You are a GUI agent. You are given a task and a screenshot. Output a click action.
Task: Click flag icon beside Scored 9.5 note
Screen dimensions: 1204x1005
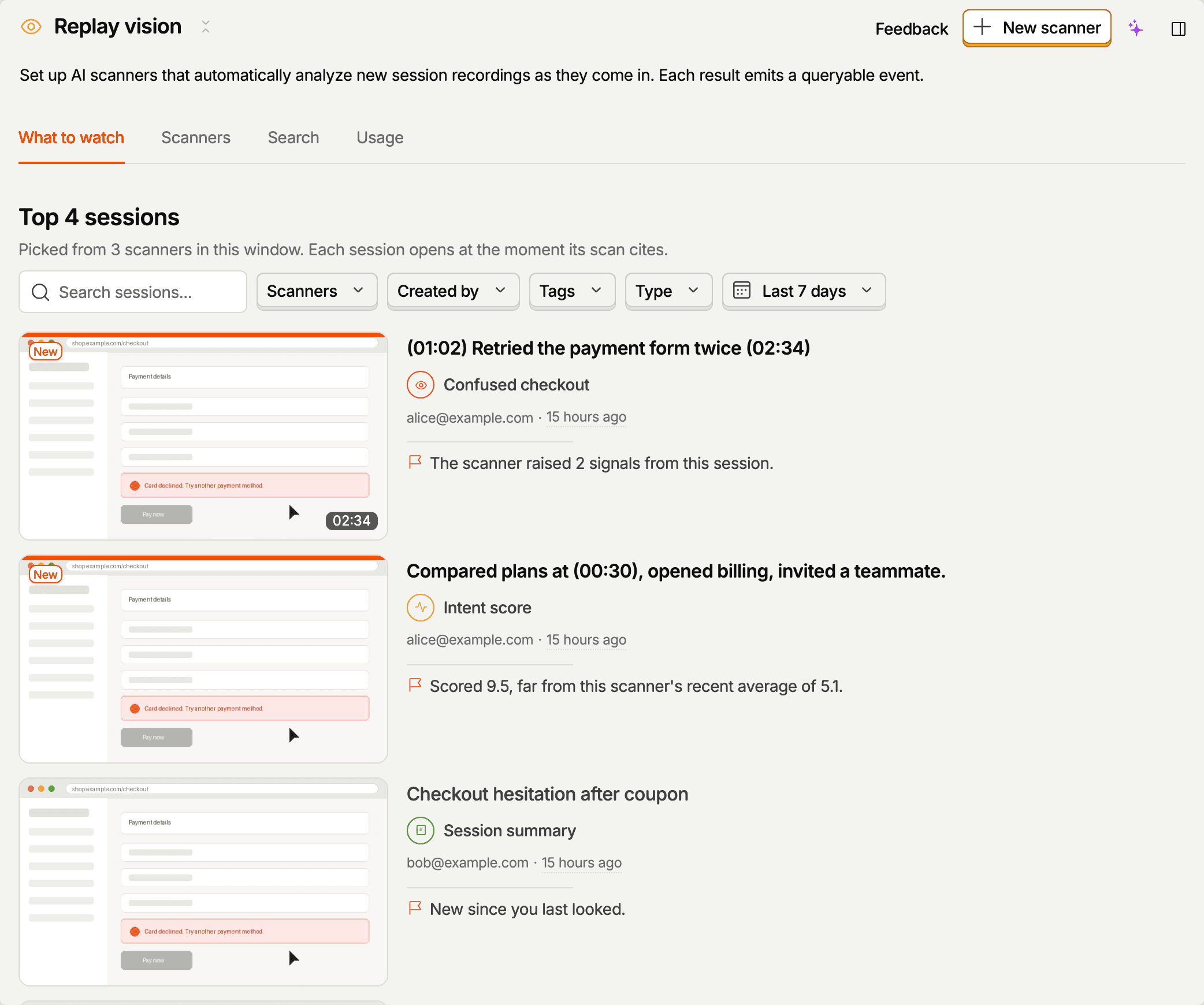415,685
